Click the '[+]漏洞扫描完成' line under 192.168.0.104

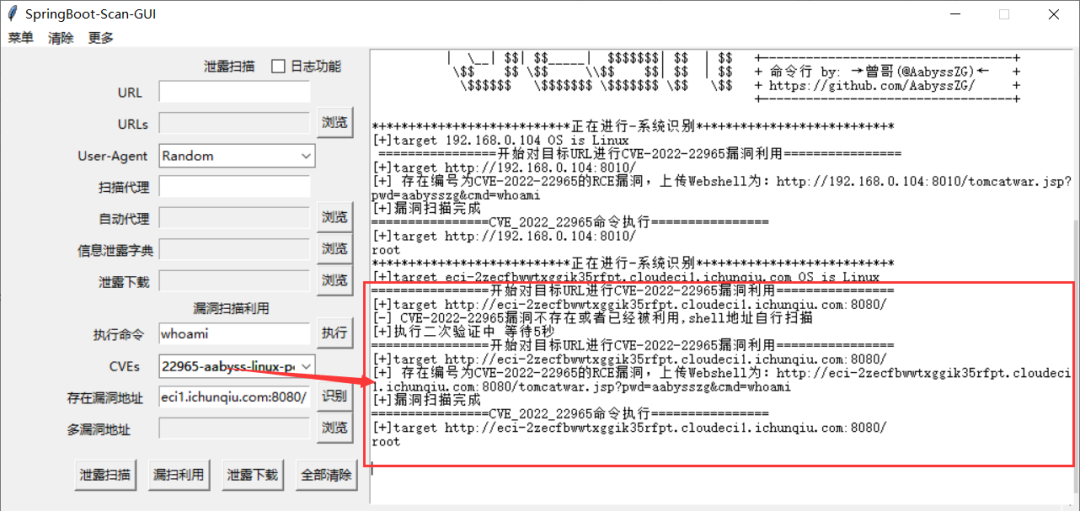pyautogui.click(x=426, y=209)
